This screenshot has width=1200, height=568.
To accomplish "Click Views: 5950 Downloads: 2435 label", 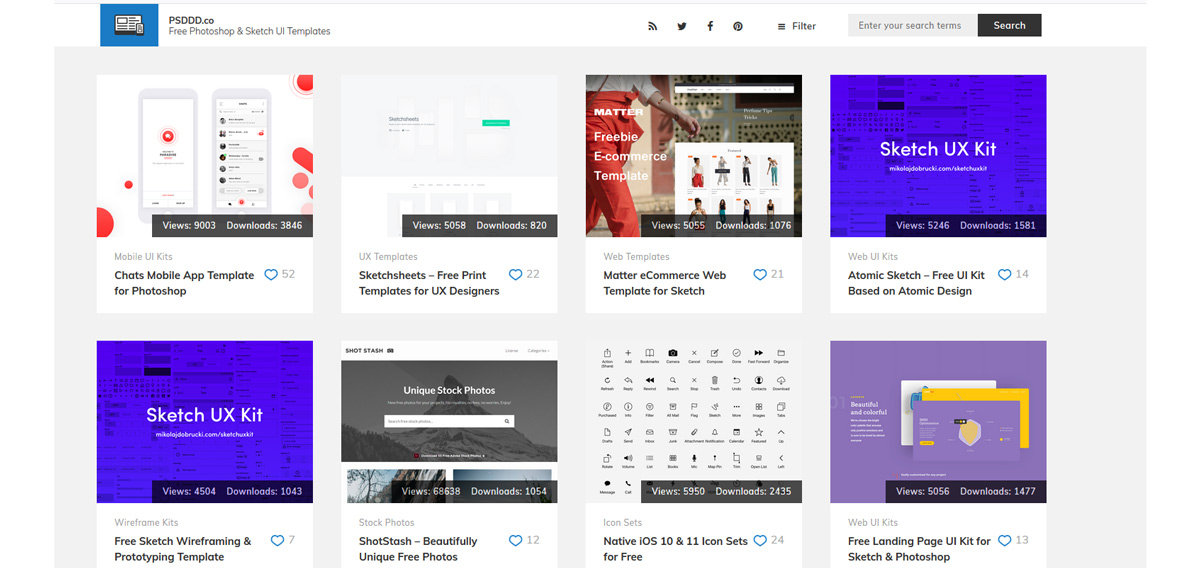I will [721, 491].
